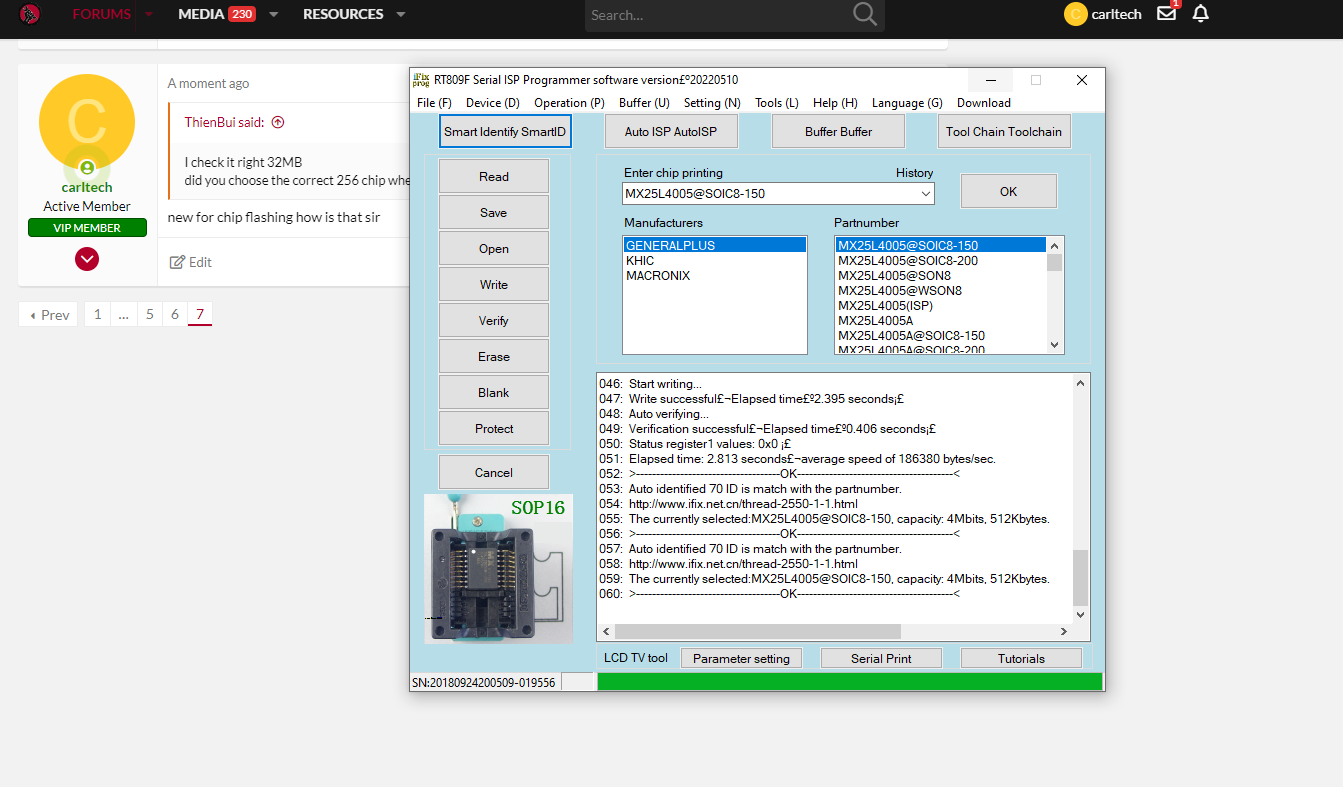Image resolution: width=1343 pixels, height=787 pixels.
Task: Open the alerts bell icon
Action: (x=1201, y=14)
